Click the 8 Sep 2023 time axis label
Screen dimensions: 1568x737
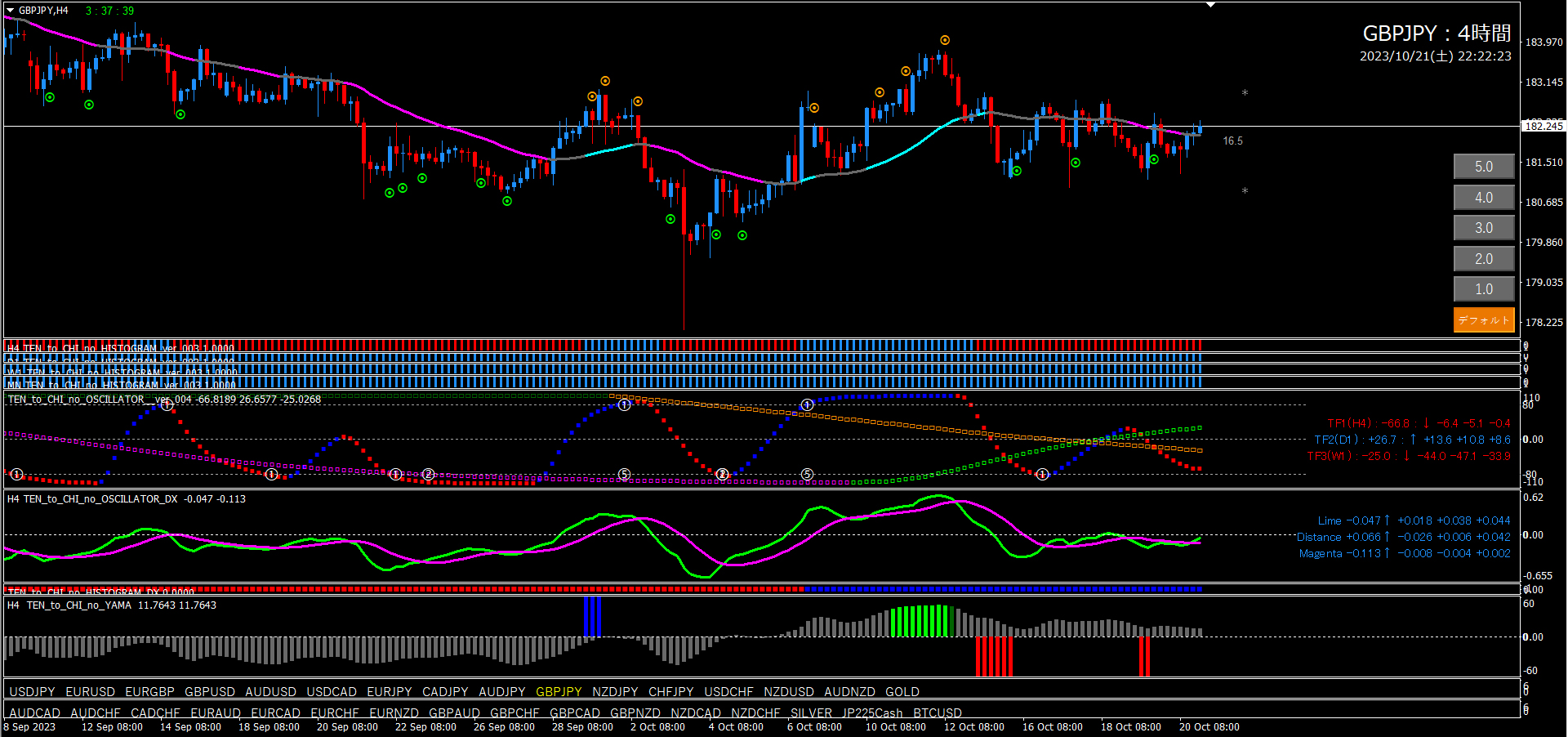29,727
